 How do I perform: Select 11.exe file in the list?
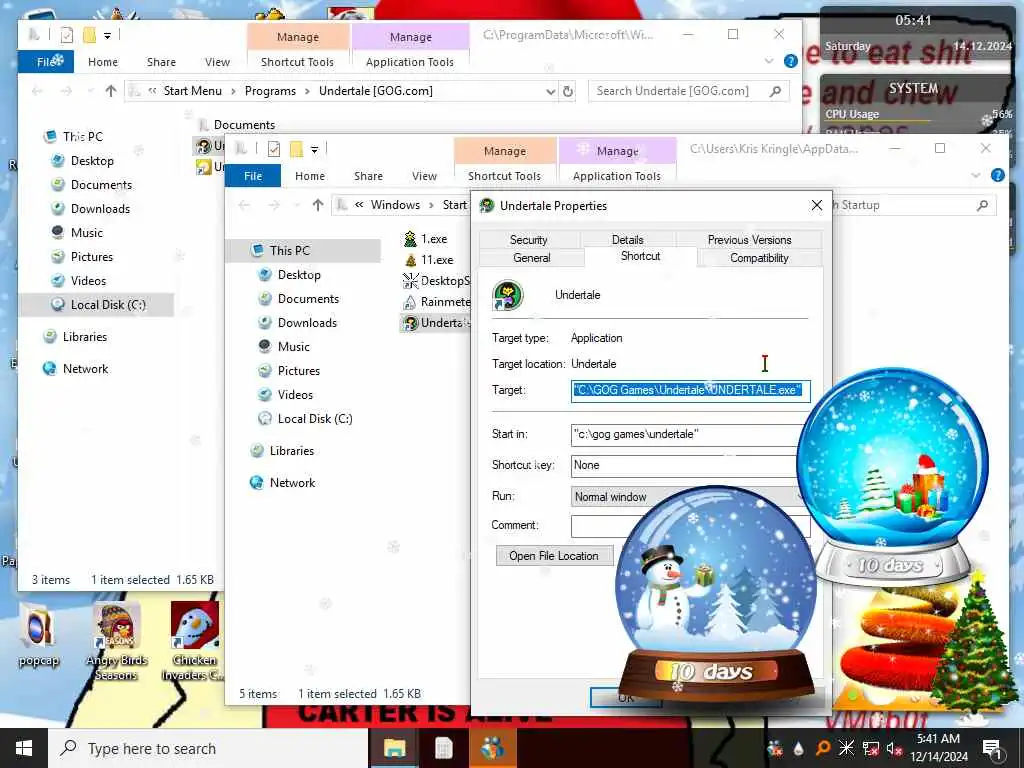click(x=429, y=260)
